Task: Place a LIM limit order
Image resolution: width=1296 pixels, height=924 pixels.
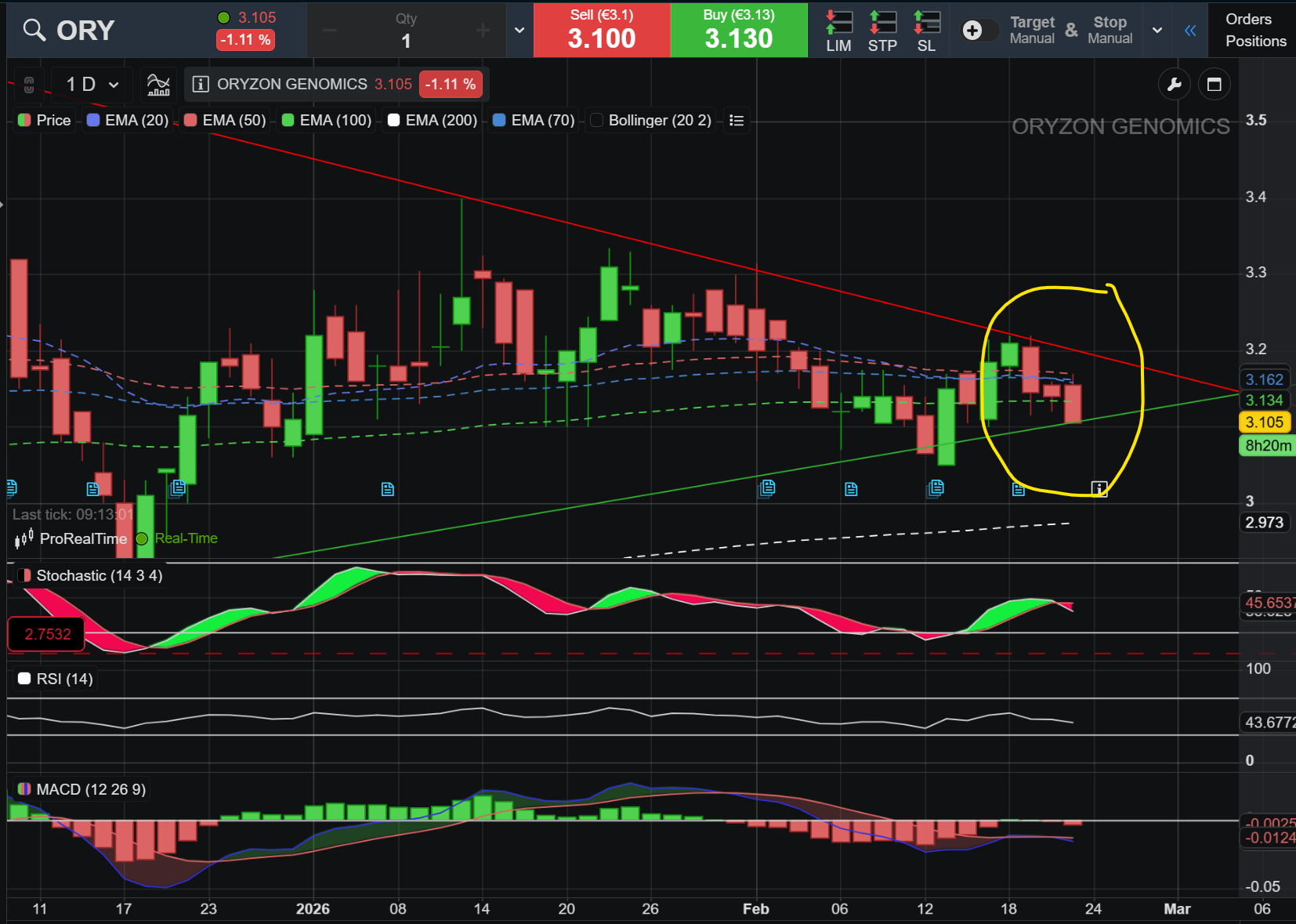Action: click(x=838, y=31)
